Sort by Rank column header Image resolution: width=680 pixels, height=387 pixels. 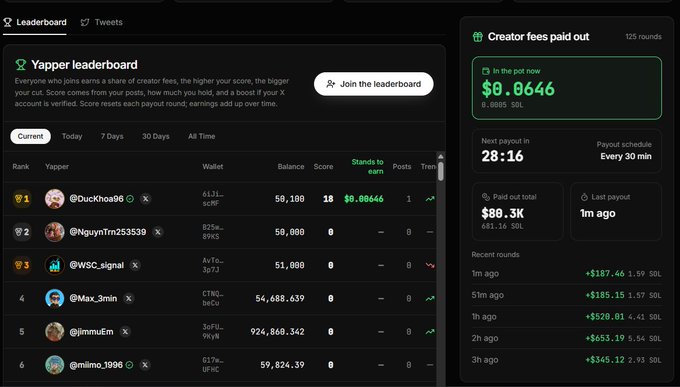(21, 167)
